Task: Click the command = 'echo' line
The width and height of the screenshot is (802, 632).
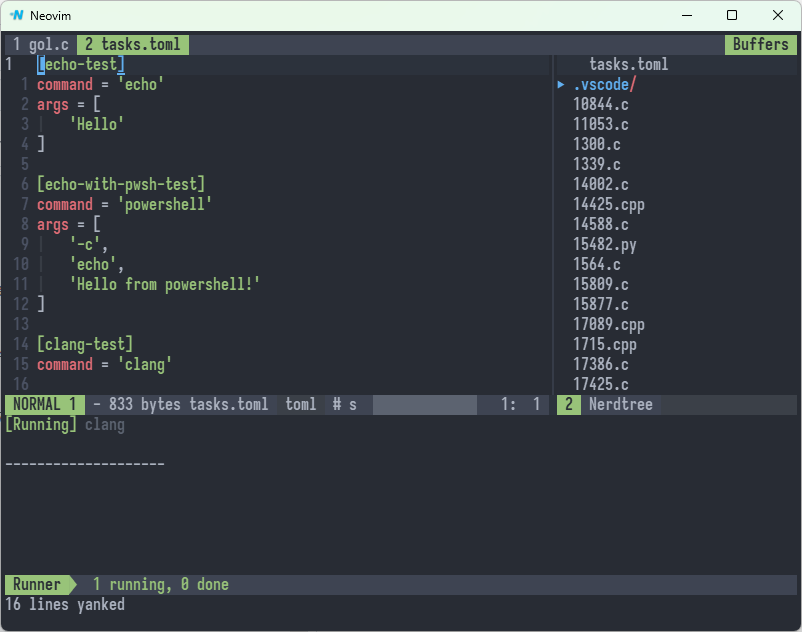Action: 100,84
